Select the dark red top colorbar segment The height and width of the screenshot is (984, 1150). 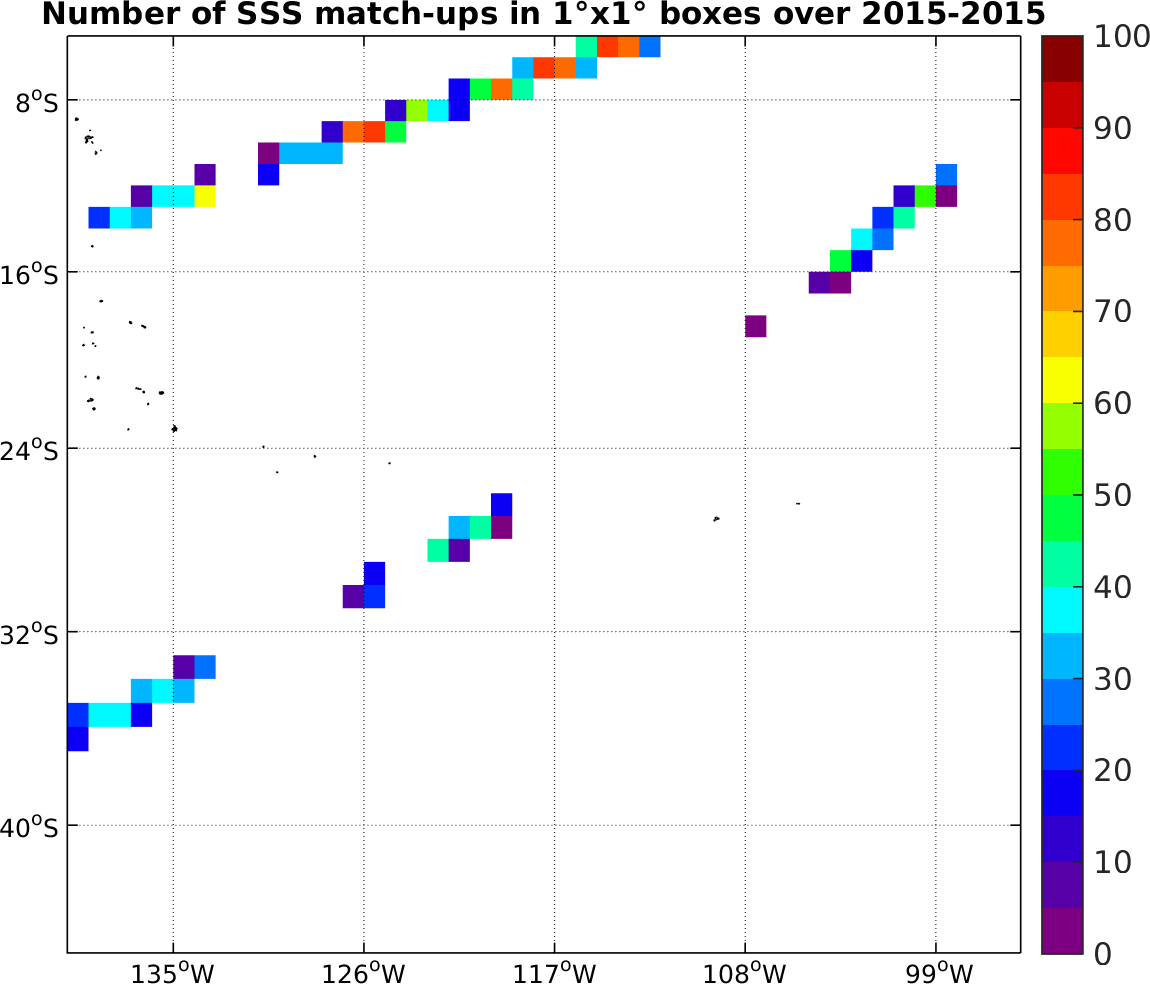(x=1062, y=59)
